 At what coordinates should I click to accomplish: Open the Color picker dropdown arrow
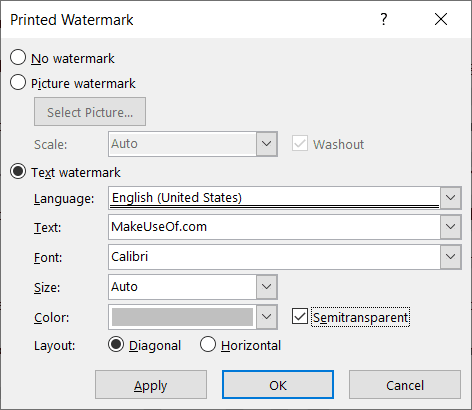[266, 316]
